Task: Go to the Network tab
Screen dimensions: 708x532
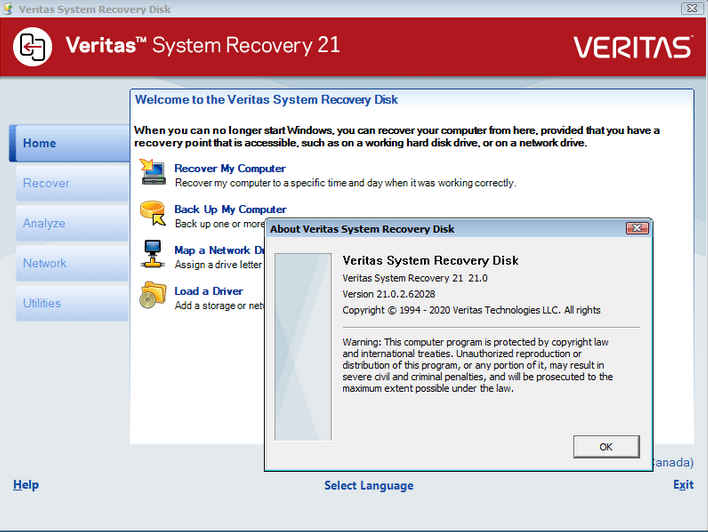Action: [x=72, y=263]
